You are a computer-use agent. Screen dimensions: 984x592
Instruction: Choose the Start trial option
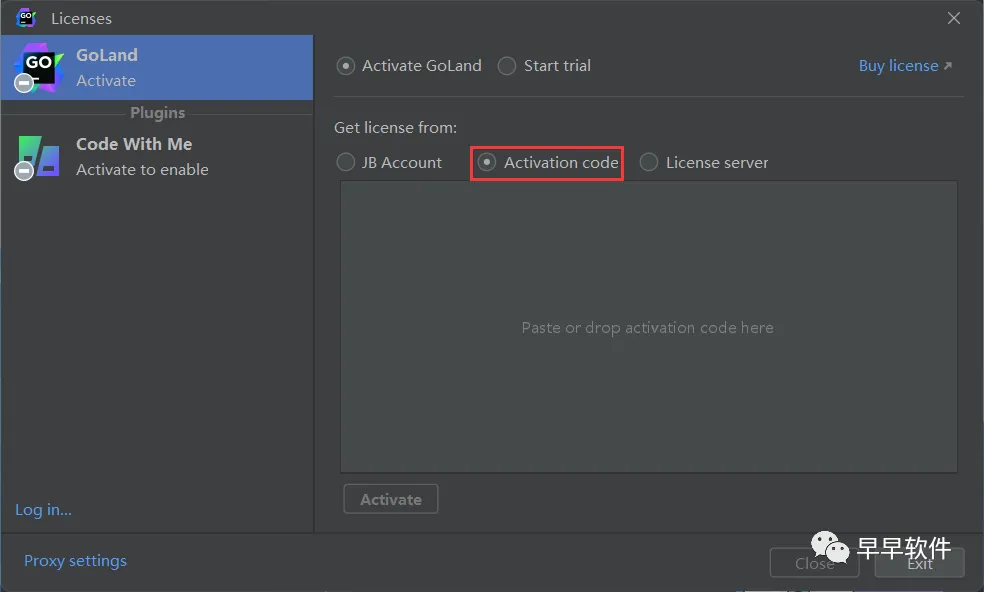(x=508, y=66)
